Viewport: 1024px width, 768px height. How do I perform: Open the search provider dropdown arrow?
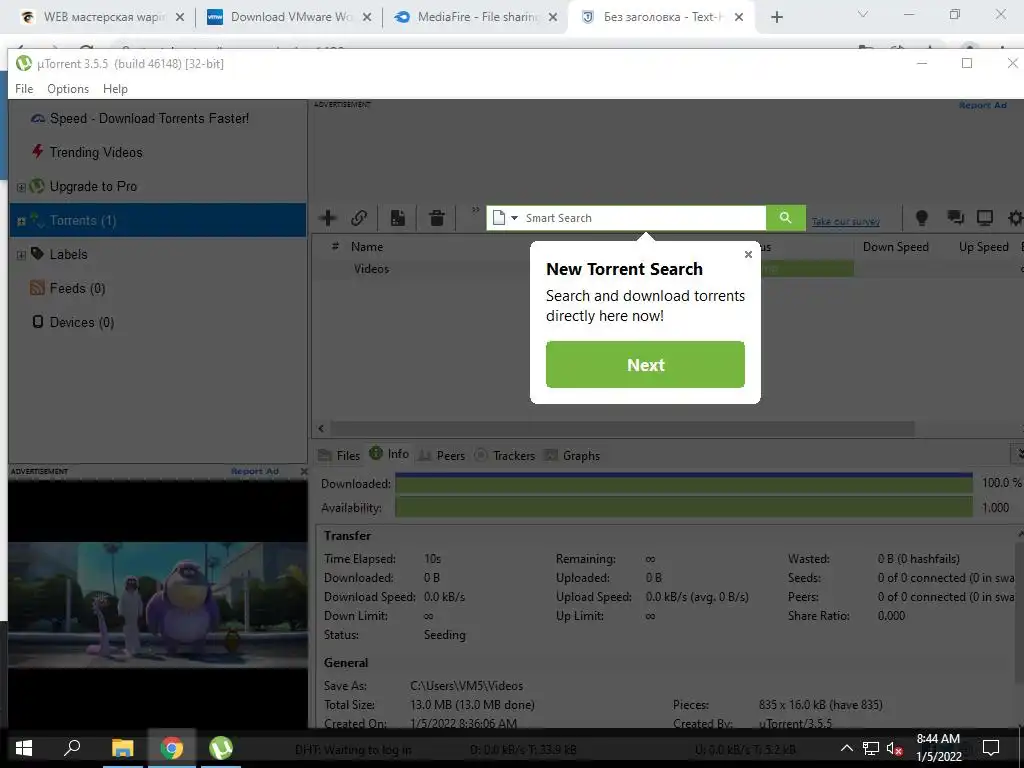[x=515, y=218]
